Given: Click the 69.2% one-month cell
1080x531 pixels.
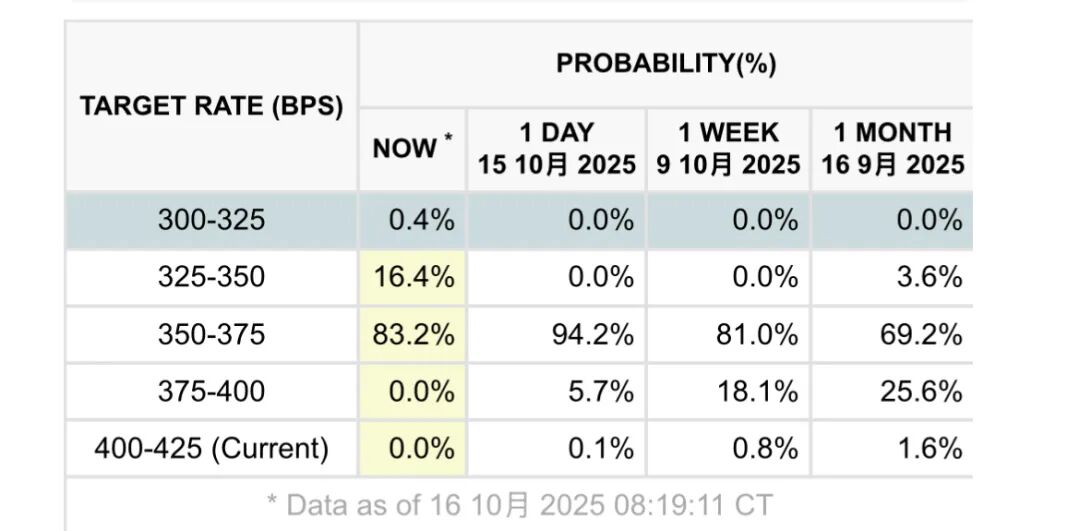Looking at the screenshot, I should pos(920,334).
